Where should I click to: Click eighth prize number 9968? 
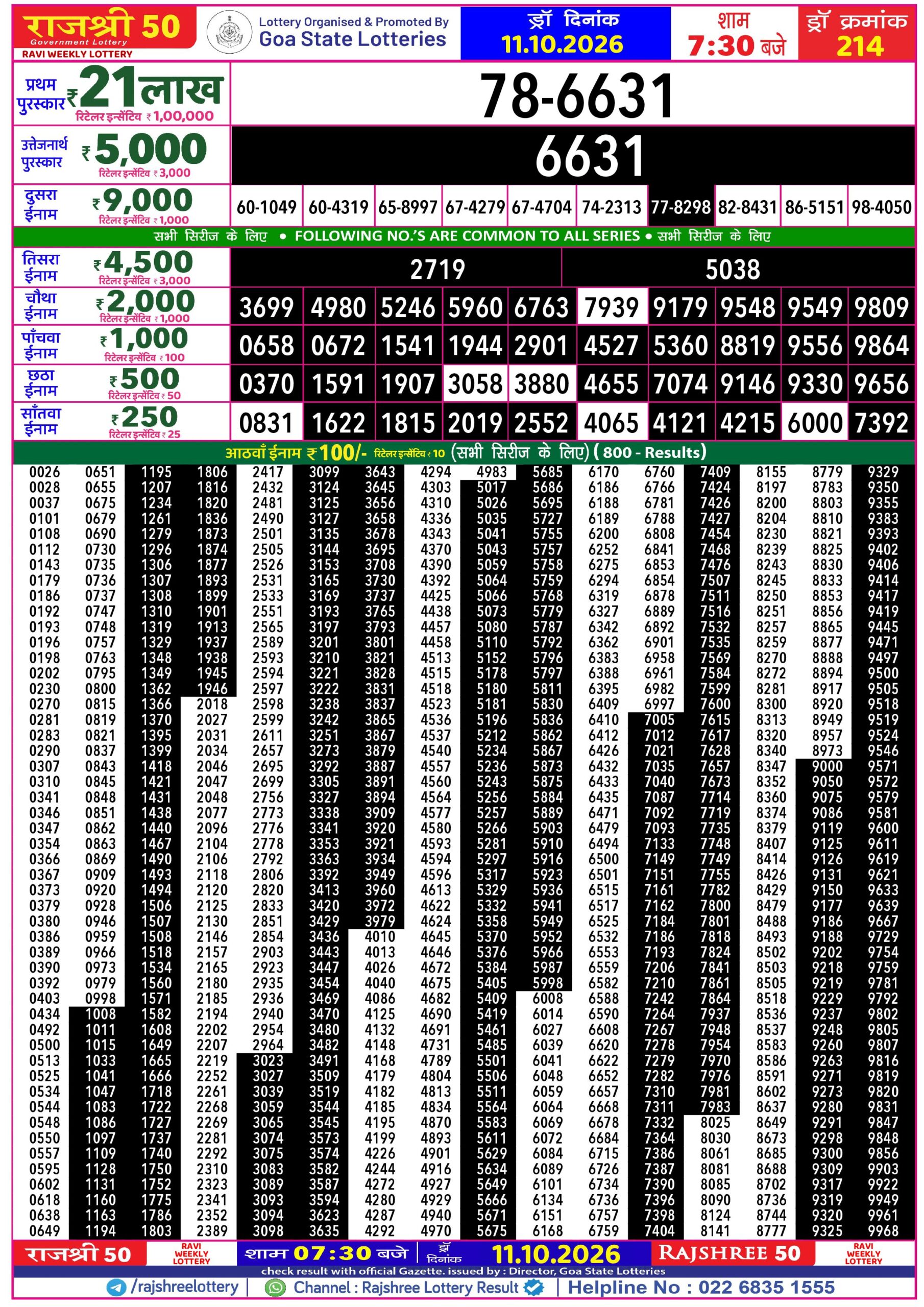coord(883,1231)
